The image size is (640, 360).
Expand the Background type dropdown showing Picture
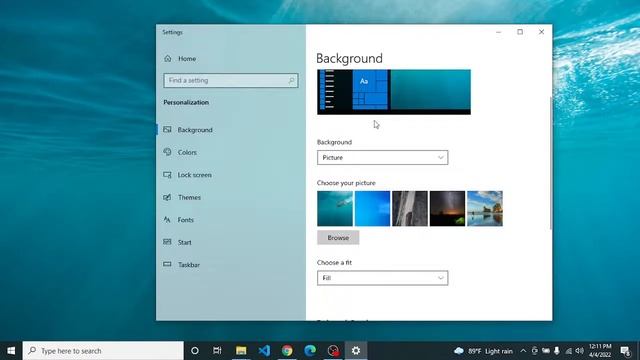382,158
